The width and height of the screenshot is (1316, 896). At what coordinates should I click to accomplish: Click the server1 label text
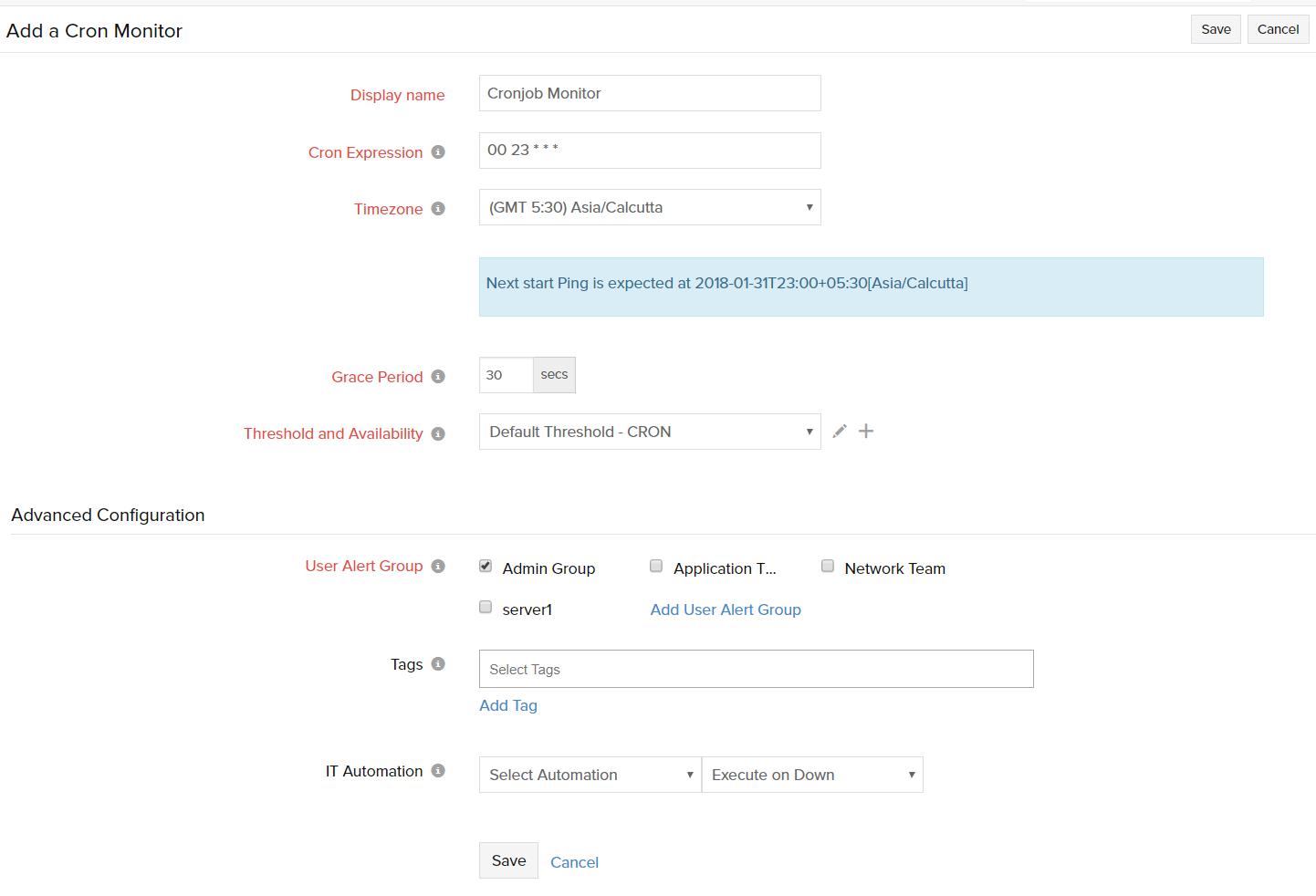tap(527, 609)
